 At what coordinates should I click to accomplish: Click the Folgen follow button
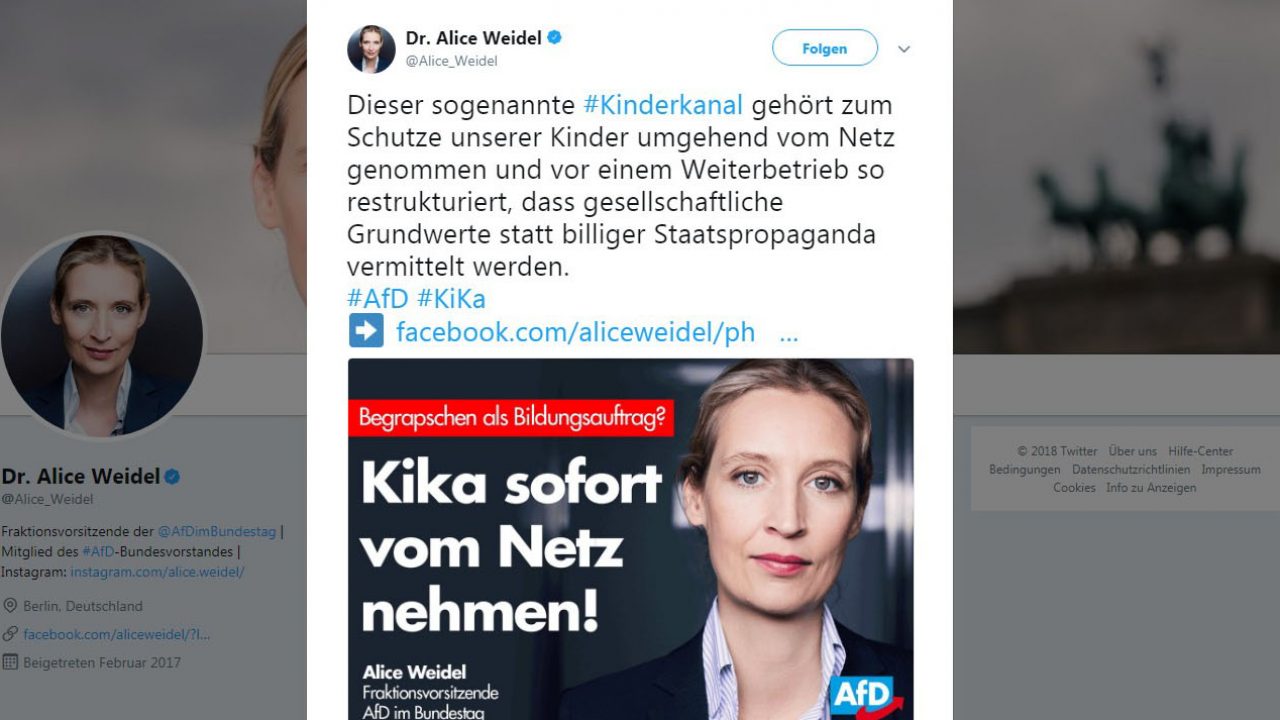[825, 48]
